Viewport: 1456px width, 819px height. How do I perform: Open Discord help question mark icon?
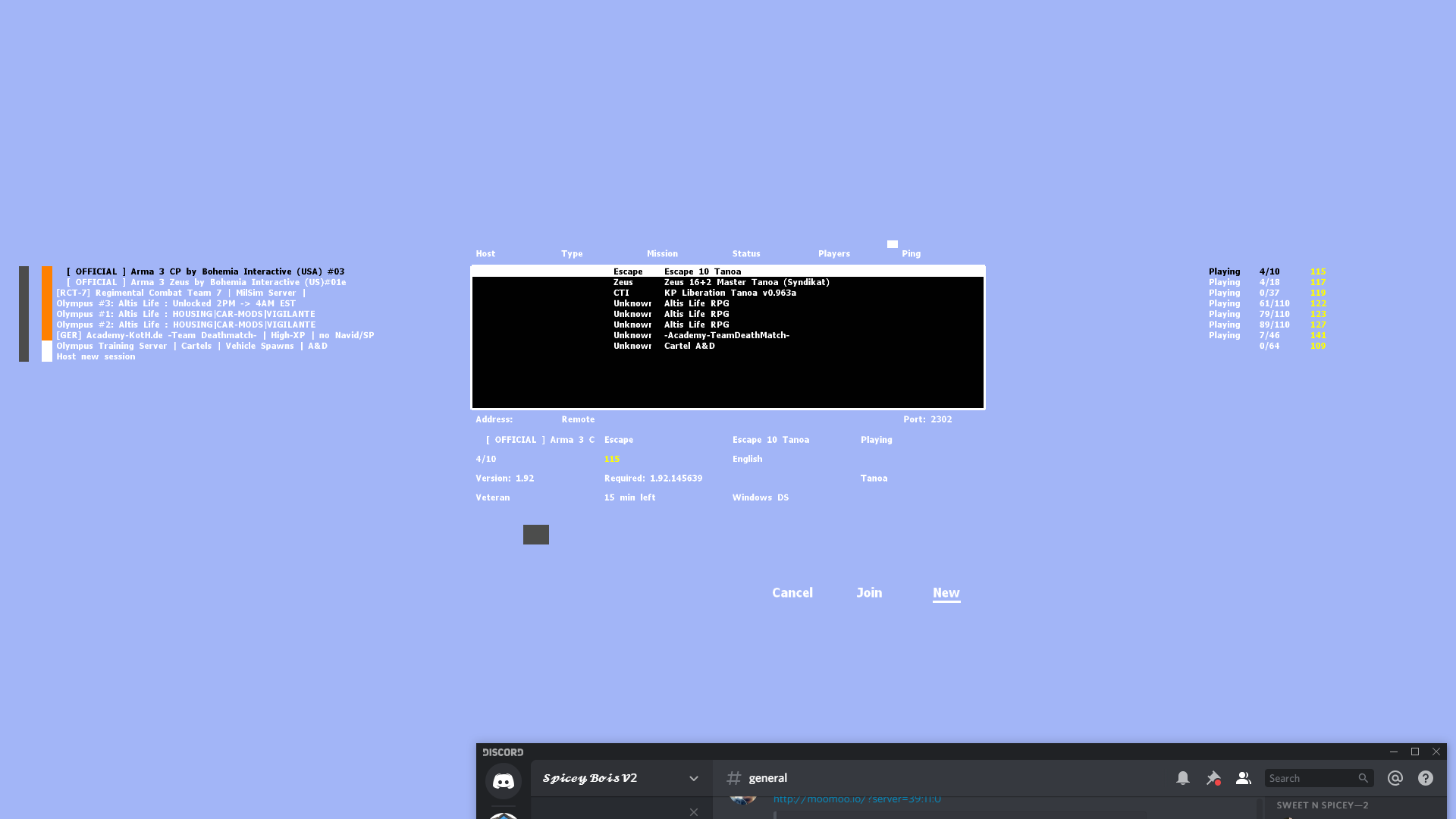(1426, 778)
